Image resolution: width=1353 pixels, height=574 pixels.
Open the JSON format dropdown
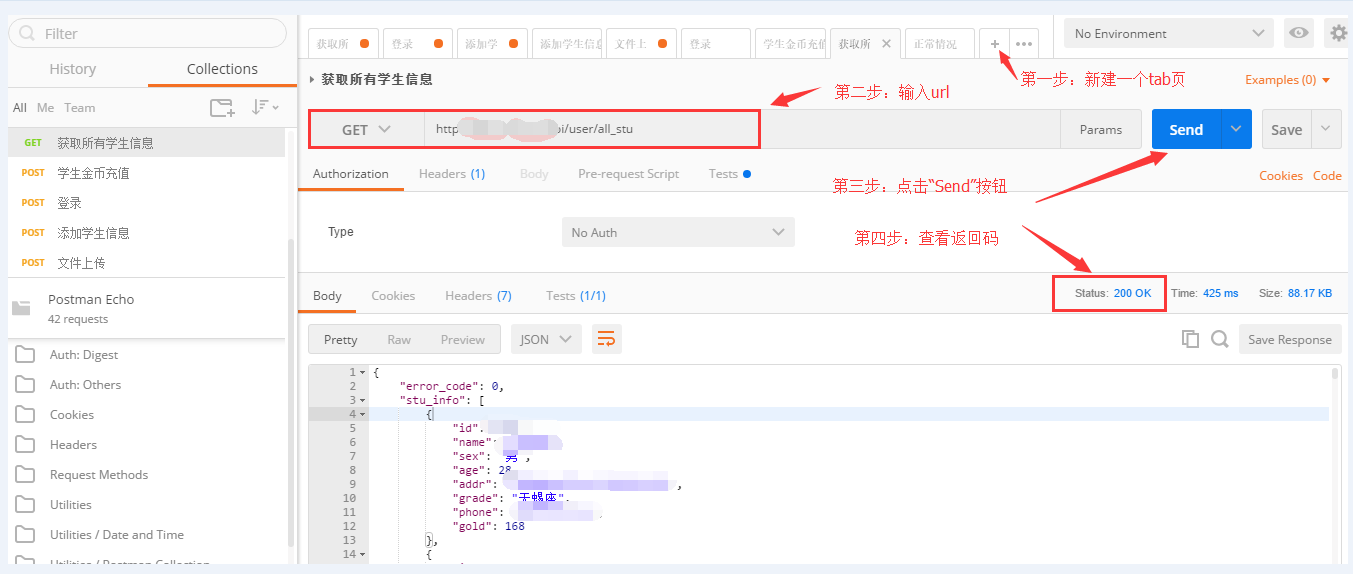pyautogui.click(x=546, y=339)
